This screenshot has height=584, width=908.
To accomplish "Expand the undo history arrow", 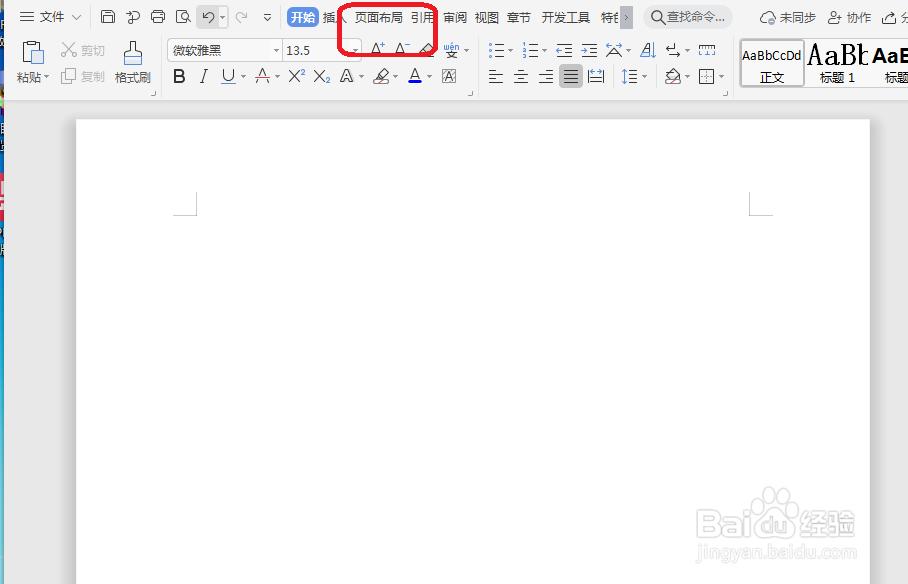I will click(x=222, y=17).
